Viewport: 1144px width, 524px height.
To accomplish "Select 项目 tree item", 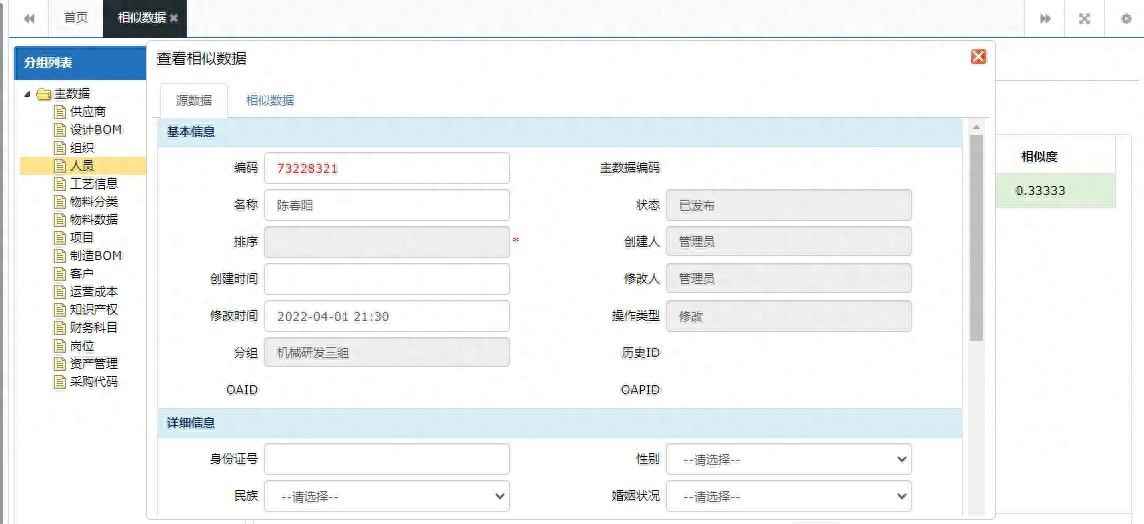I will (x=82, y=238).
